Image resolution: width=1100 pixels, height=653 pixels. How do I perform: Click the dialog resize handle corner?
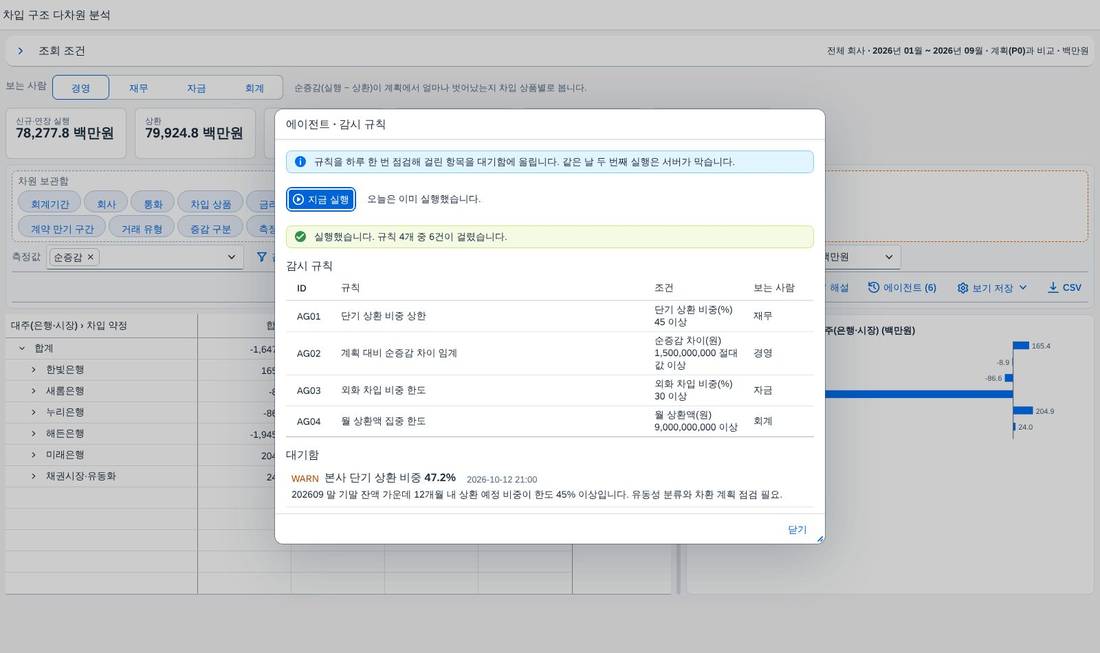coord(820,539)
